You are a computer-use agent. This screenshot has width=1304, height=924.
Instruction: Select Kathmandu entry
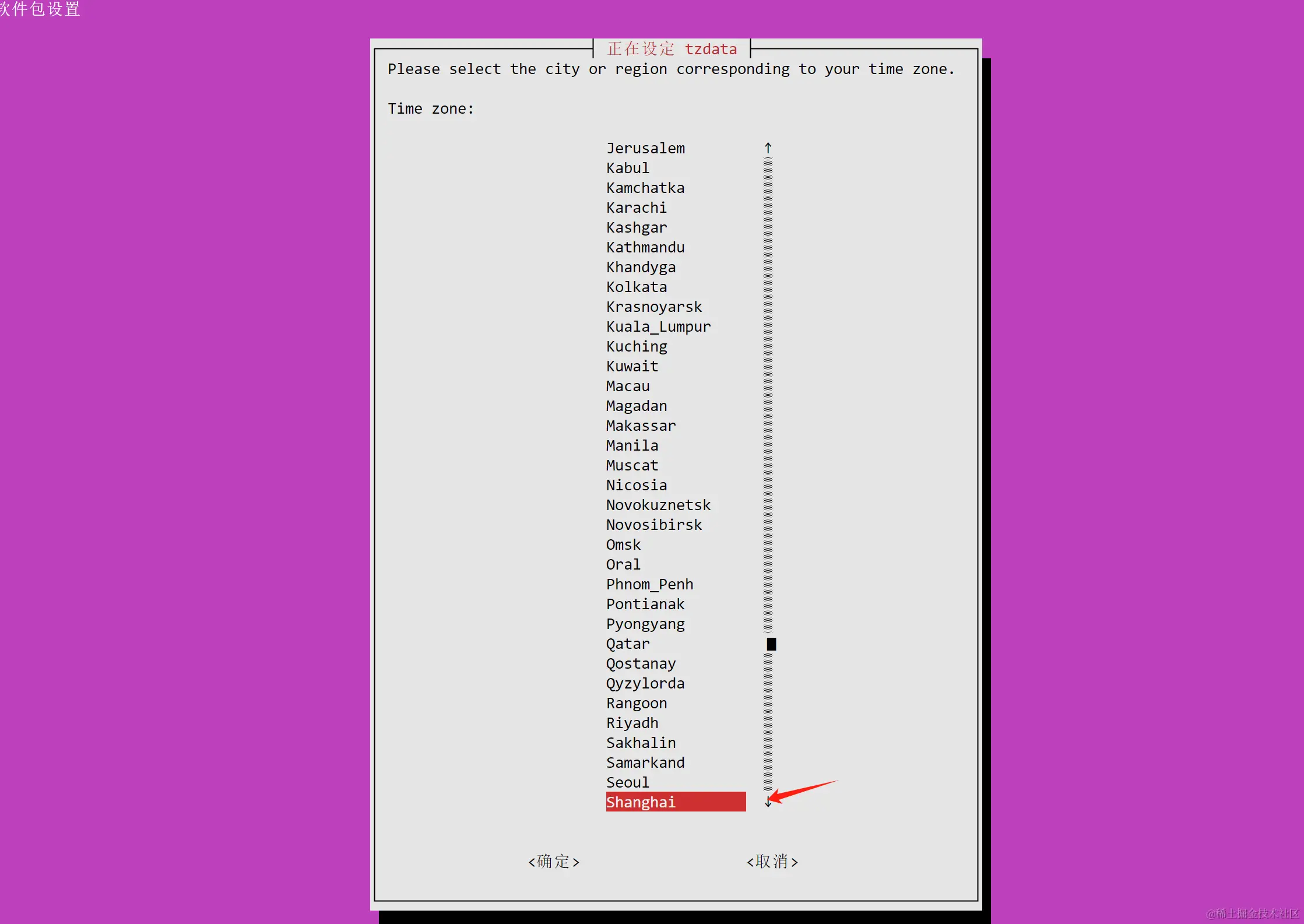pyautogui.click(x=645, y=247)
